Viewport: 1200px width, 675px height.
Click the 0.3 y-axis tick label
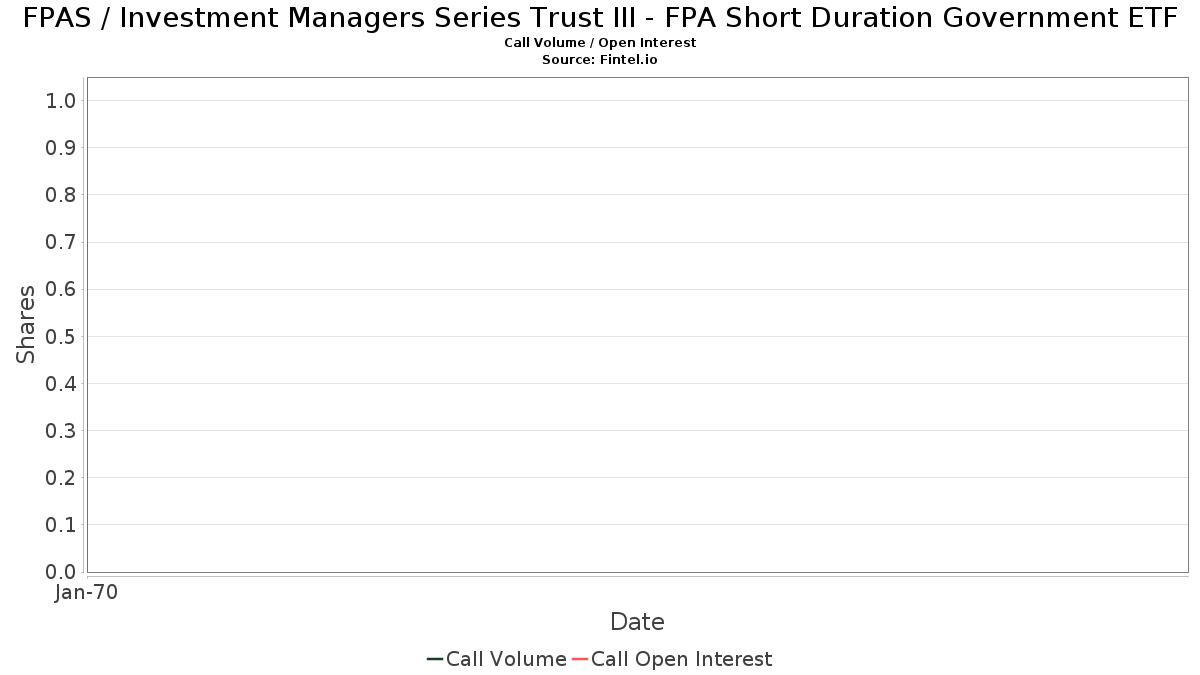pos(61,431)
